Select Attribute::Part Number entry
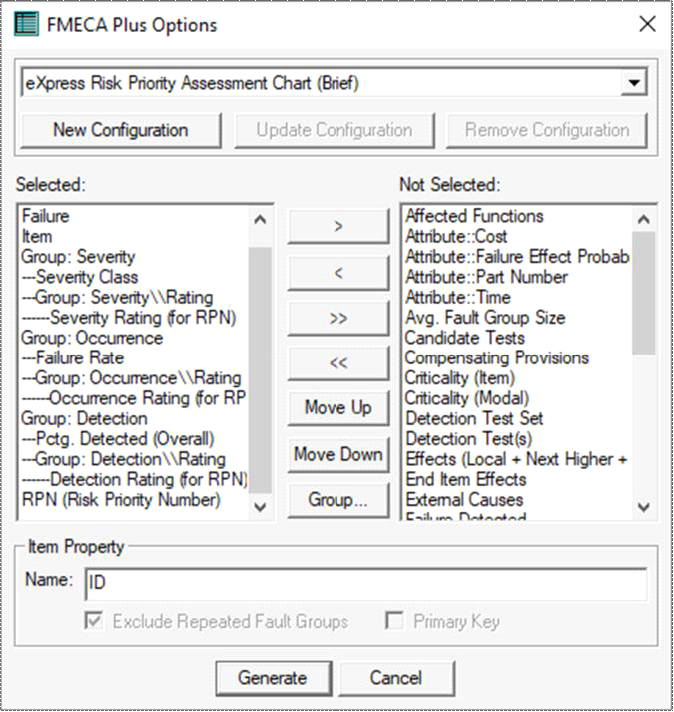The height and width of the screenshot is (712, 674). point(486,277)
